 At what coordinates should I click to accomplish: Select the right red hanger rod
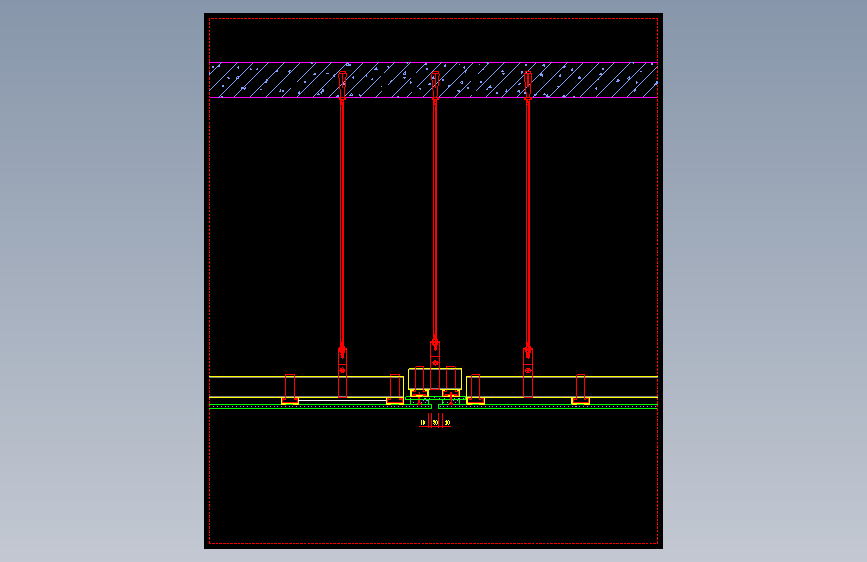point(528,224)
